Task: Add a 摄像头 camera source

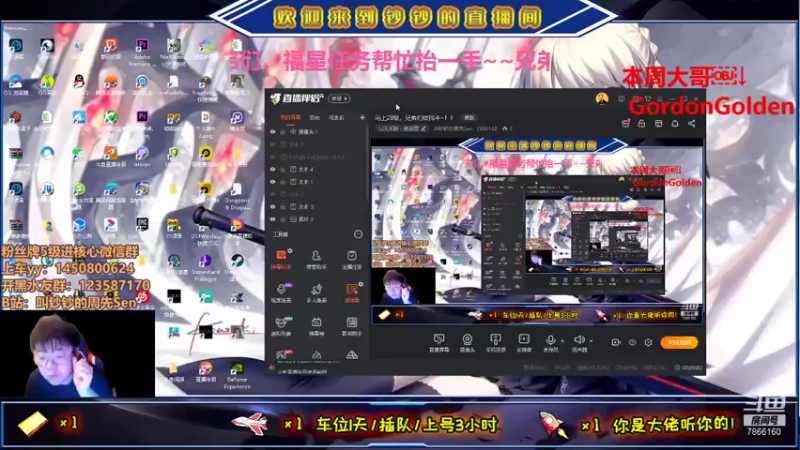Action: (467, 343)
